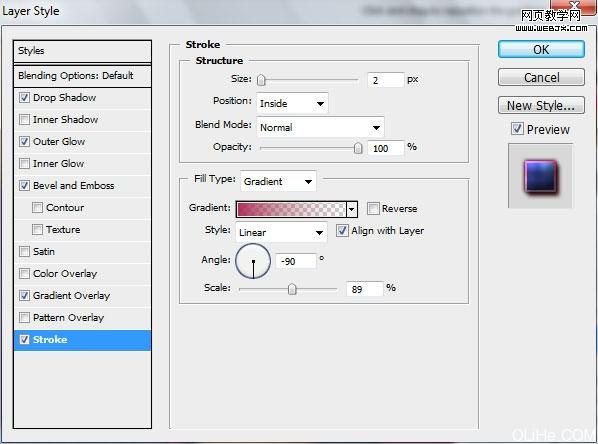Screen dimensions: 598x444
Task: Toggle the Drop Shadow checkbox
Action: coord(24,98)
